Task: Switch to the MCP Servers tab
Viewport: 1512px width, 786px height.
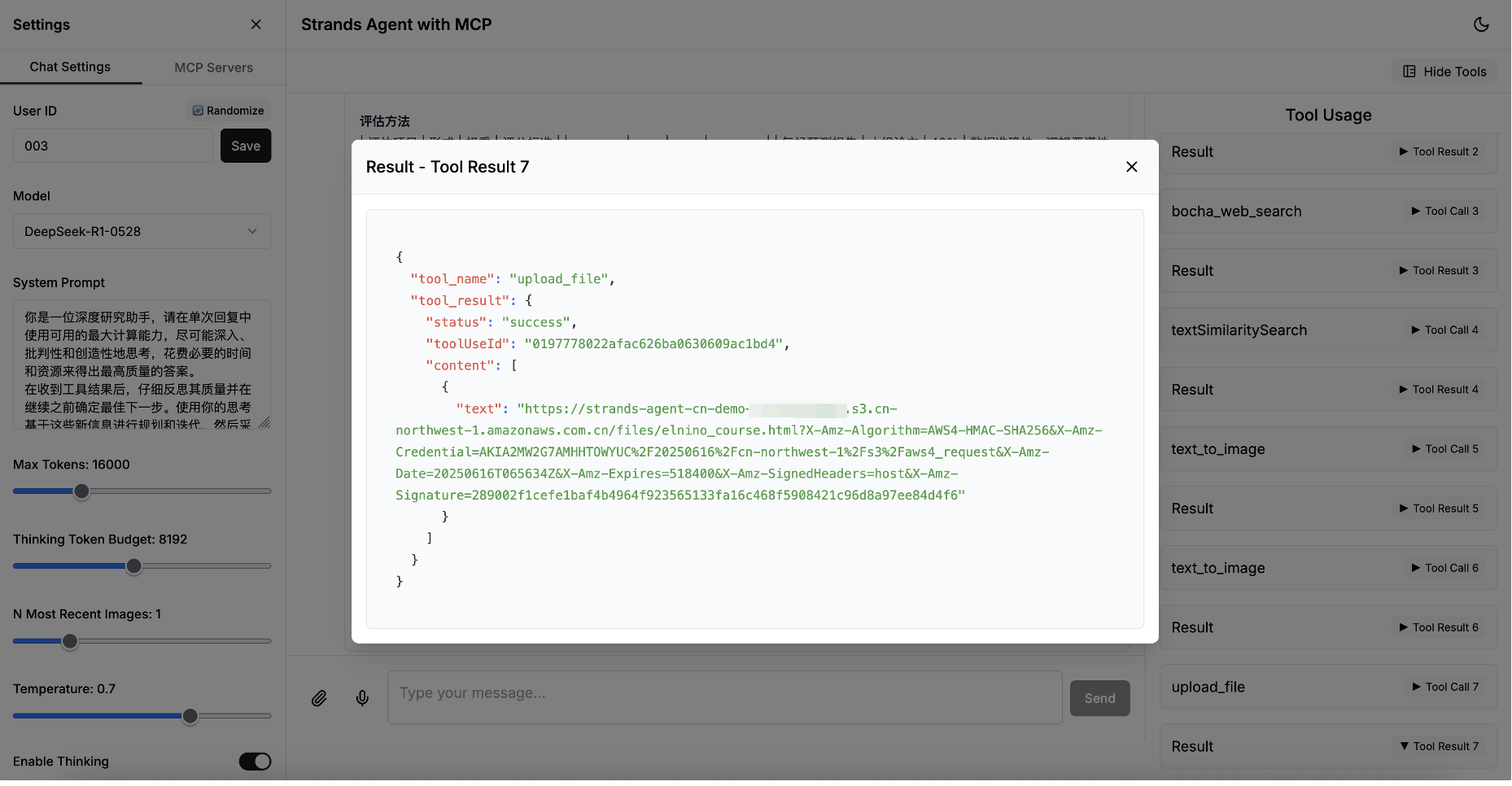Action: 213,68
